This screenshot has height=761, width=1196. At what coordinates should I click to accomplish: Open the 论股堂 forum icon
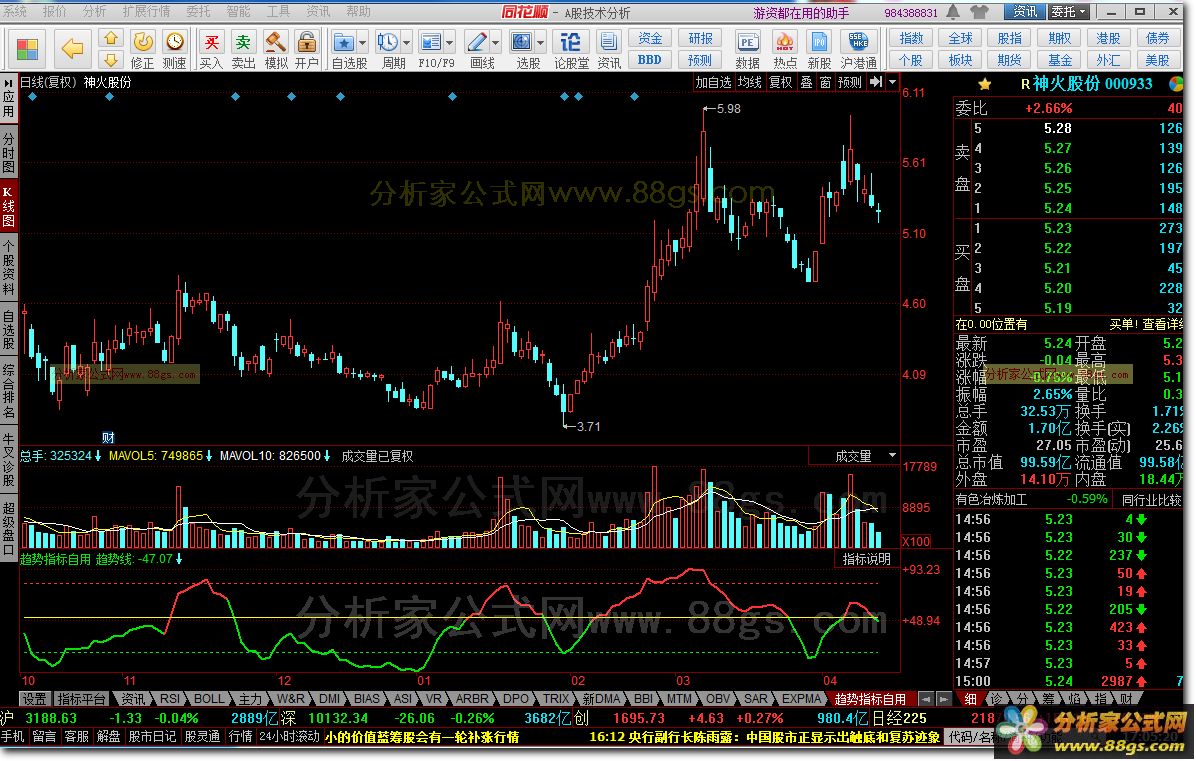click(x=571, y=50)
